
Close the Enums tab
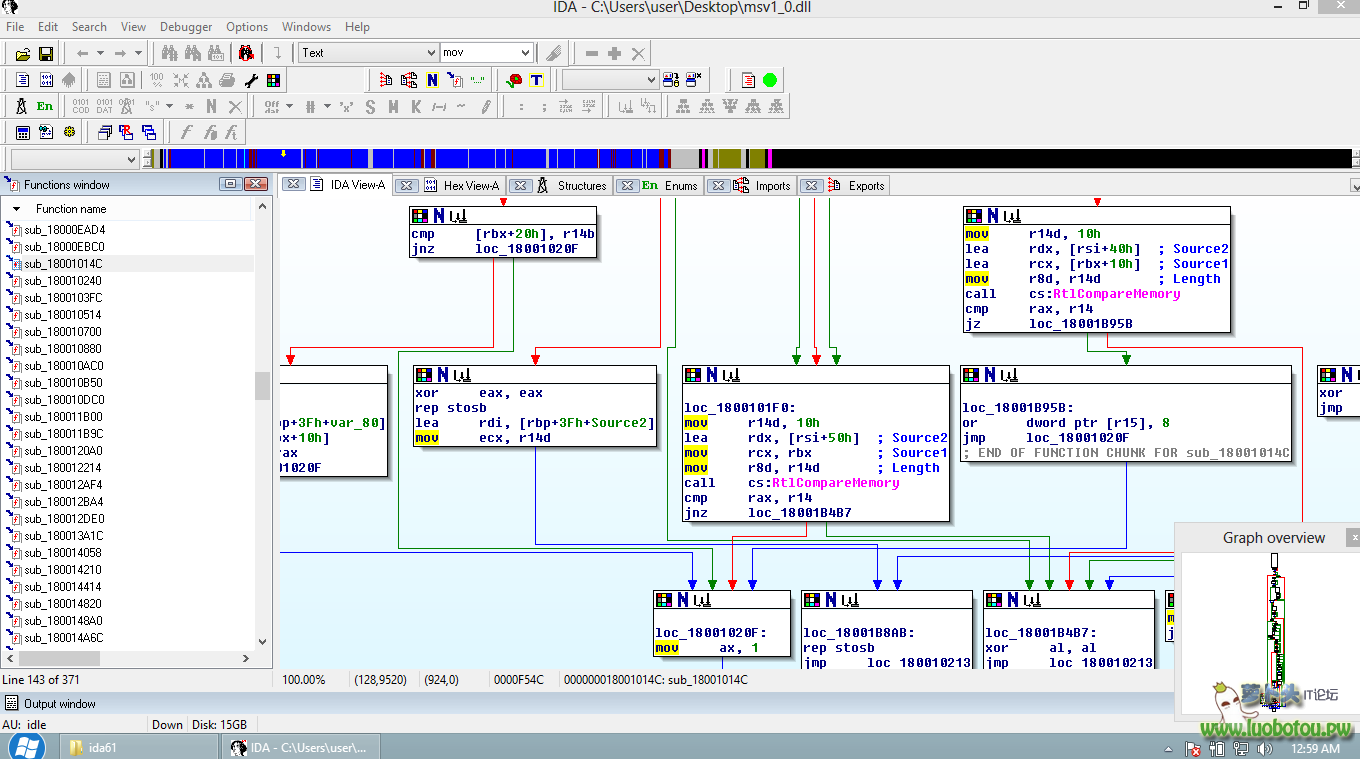pos(628,186)
